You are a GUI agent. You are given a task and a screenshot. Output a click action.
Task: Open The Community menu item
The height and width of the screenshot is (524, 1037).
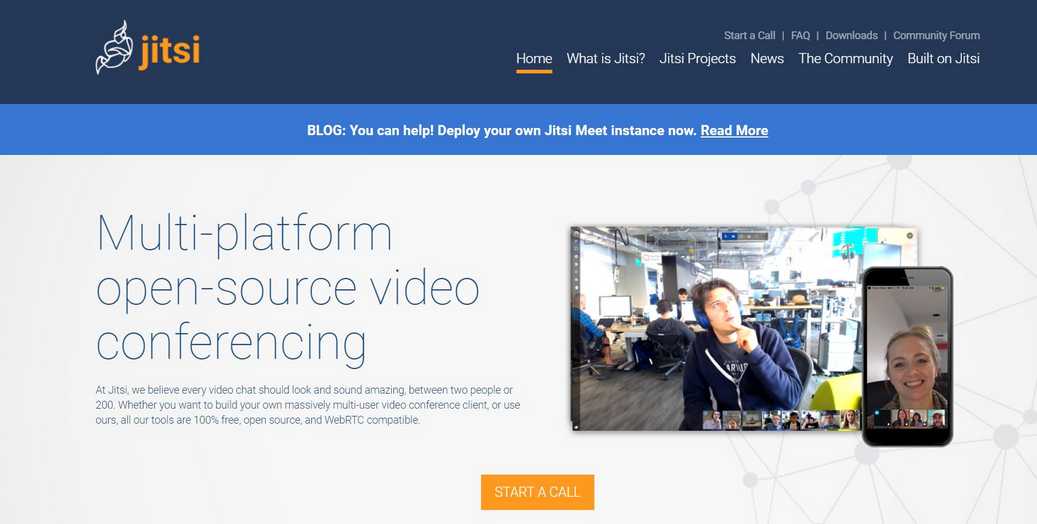point(845,59)
